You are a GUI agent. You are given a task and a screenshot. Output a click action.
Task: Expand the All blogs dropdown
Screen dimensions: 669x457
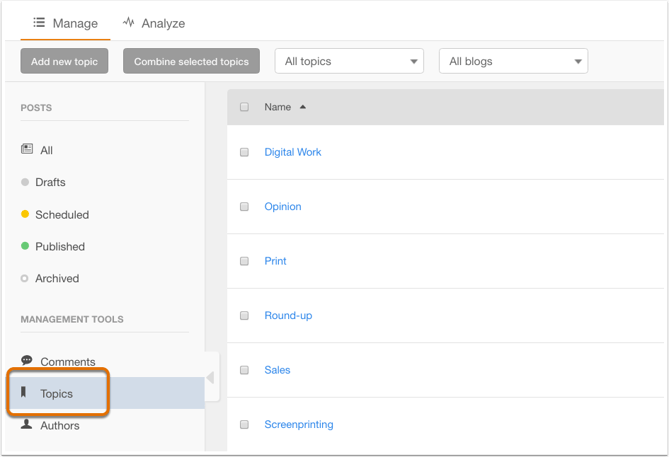tap(513, 61)
